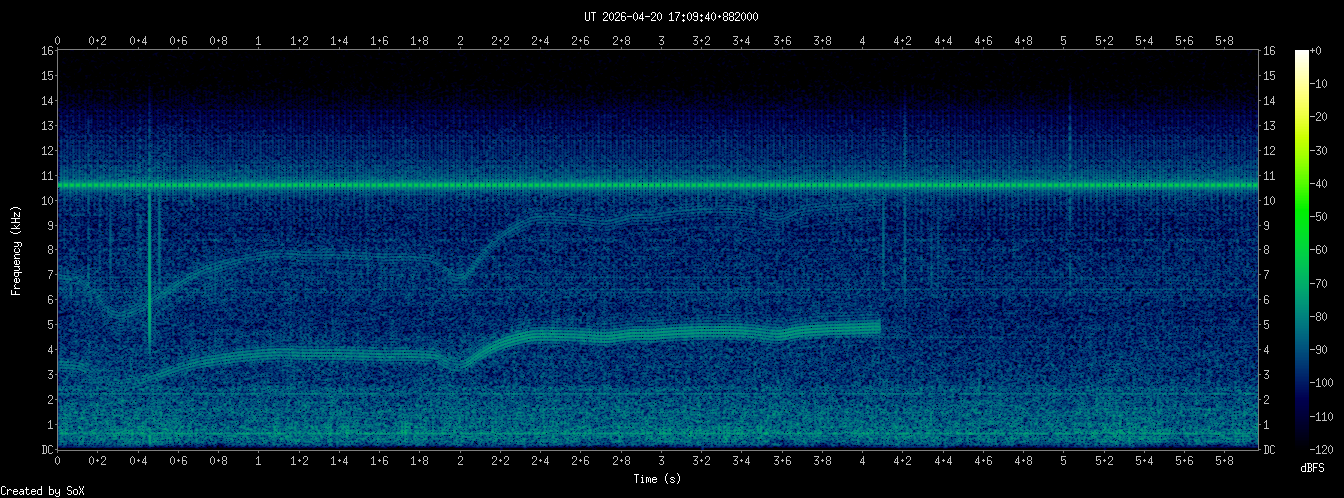
Task: Click the "Time (s)" axis label
Action: [658, 479]
